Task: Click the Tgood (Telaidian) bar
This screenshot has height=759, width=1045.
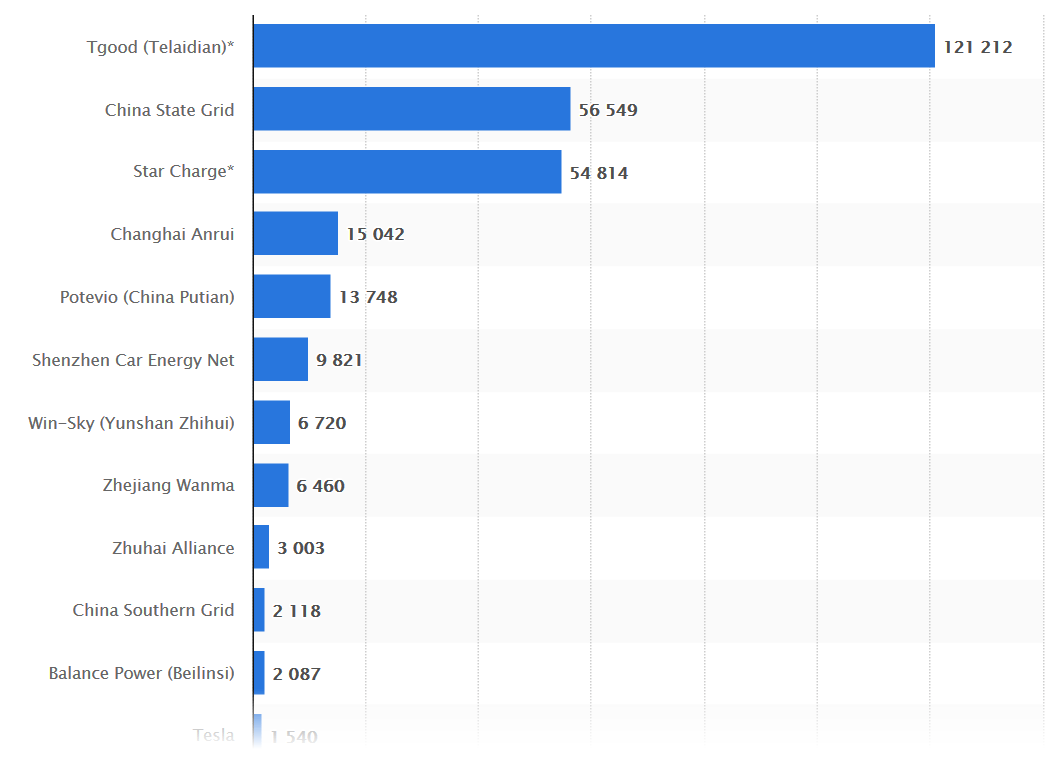Action: coord(593,46)
